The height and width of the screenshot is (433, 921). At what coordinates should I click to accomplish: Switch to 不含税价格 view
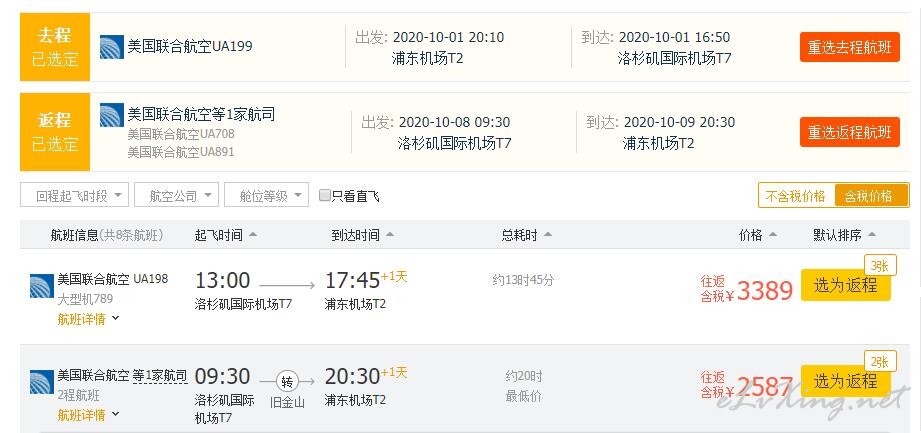[x=796, y=196]
